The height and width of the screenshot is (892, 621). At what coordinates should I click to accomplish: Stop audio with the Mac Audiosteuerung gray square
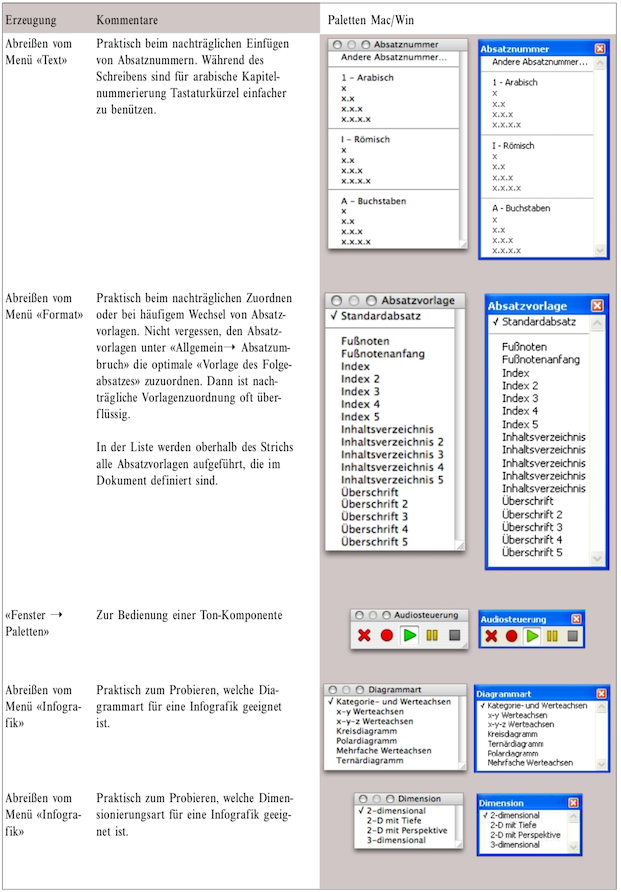(455, 635)
